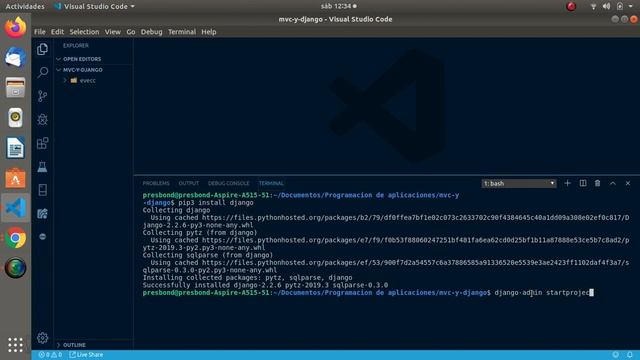This screenshot has width=640, height=360.
Task: Switch to the DEBUG CONSOLE tab
Action: [x=229, y=183]
